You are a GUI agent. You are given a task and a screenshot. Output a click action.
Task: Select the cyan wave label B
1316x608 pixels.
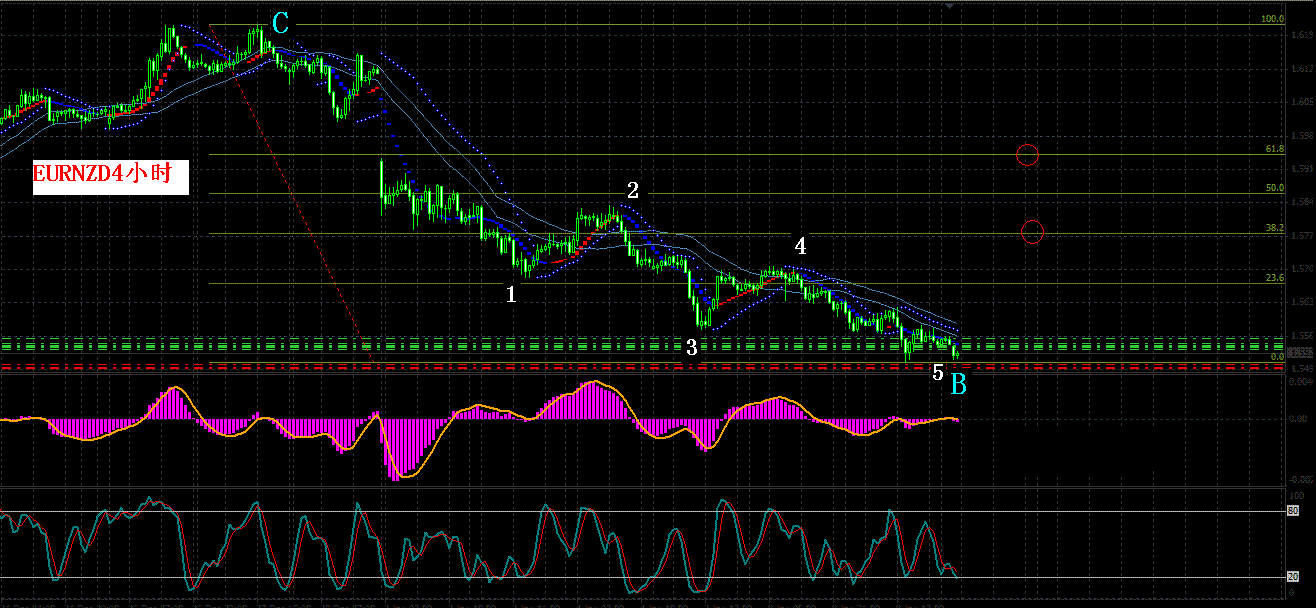958,383
